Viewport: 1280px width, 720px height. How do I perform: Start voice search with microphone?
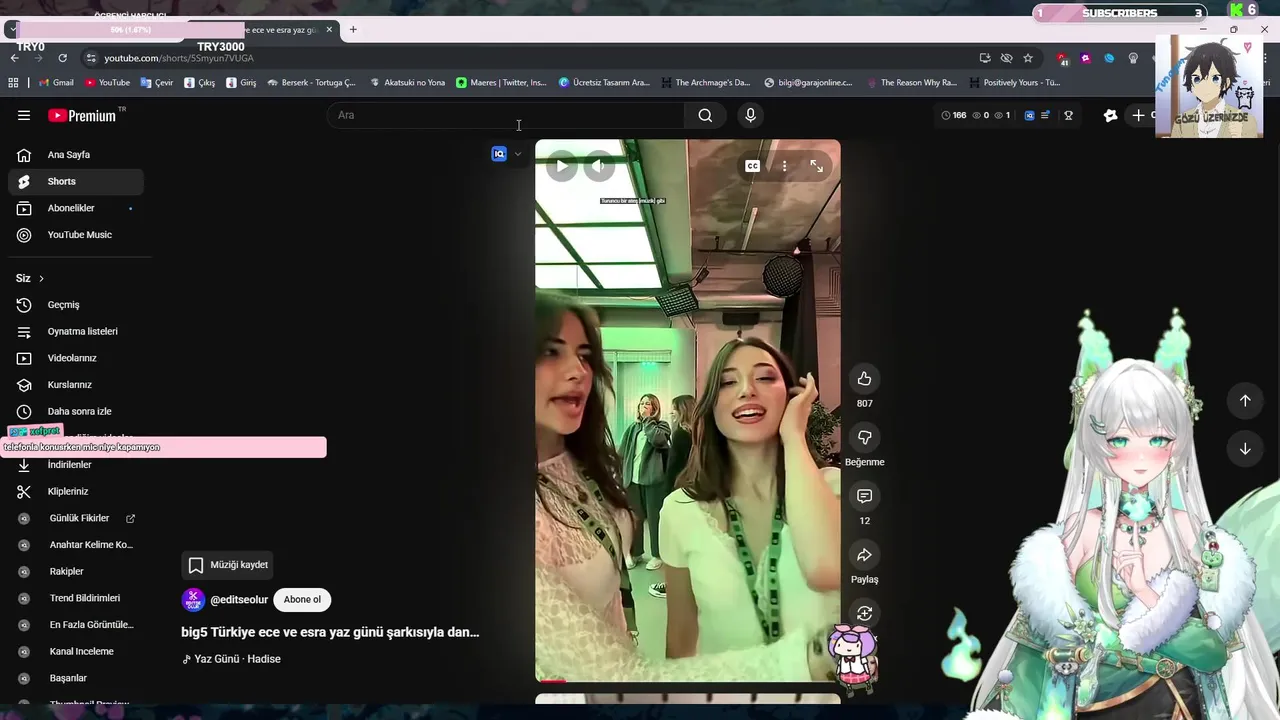pyautogui.click(x=750, y=115)
